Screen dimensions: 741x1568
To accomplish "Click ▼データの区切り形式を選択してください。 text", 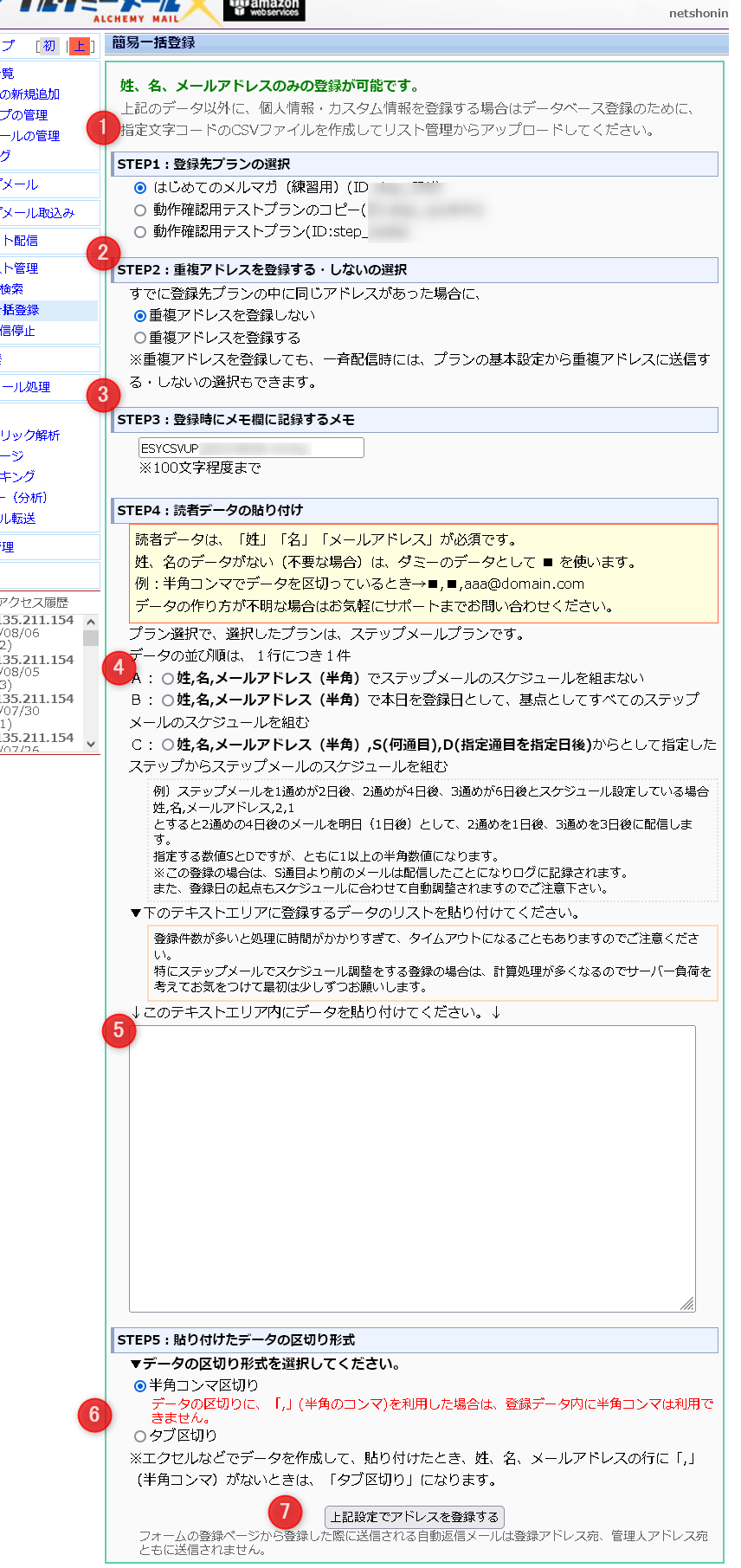I will [x=265, y=1364].
